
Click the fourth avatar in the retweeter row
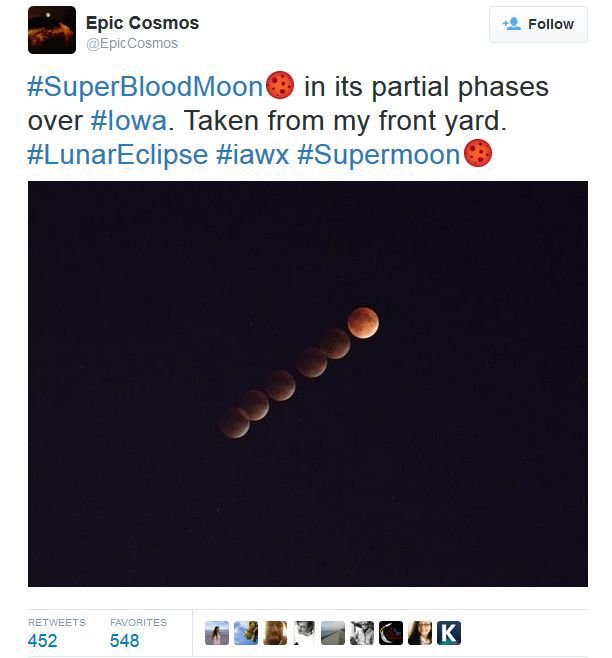[x=304, y=633]
